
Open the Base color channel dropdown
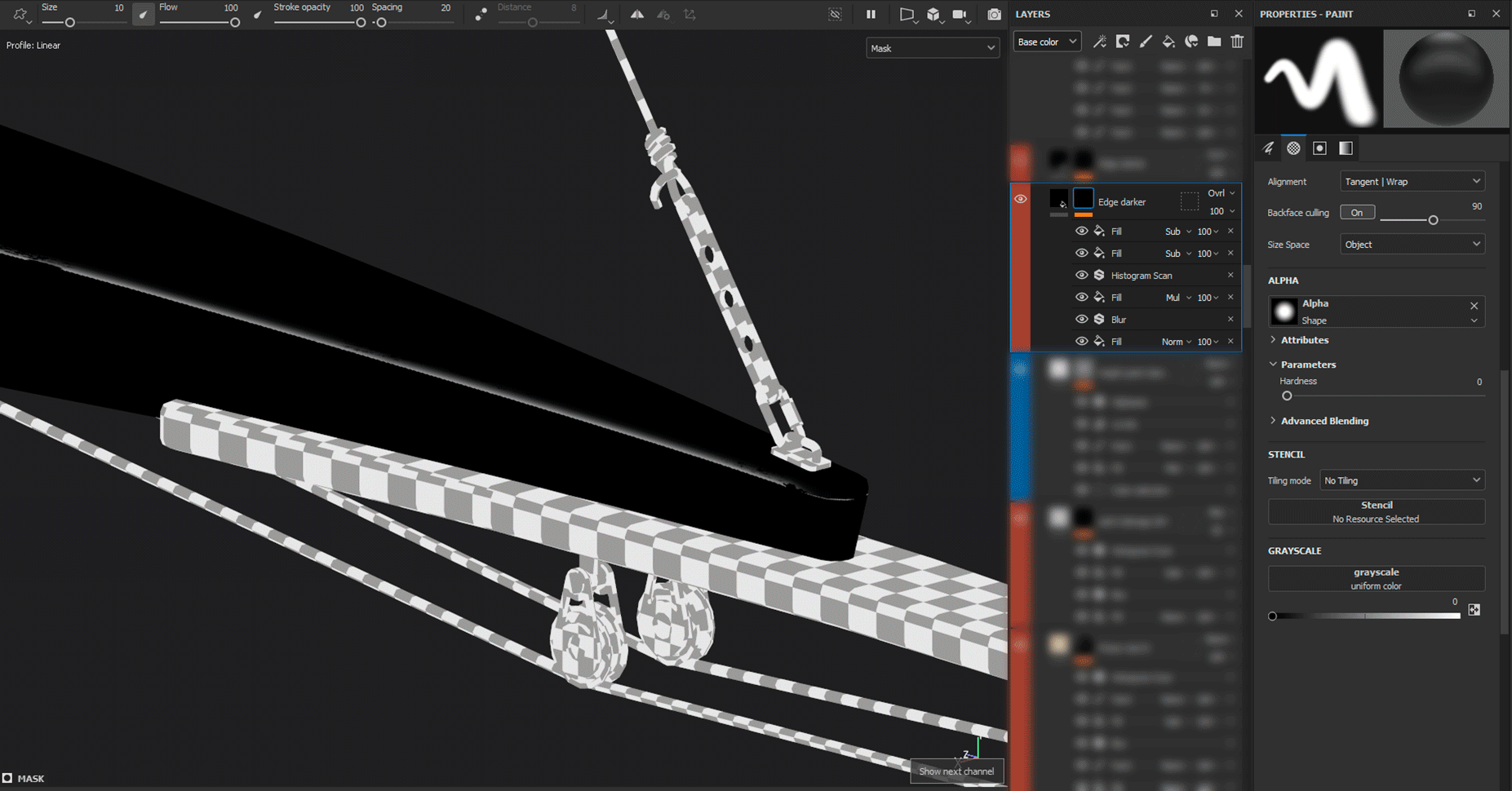coord(1047,42)
